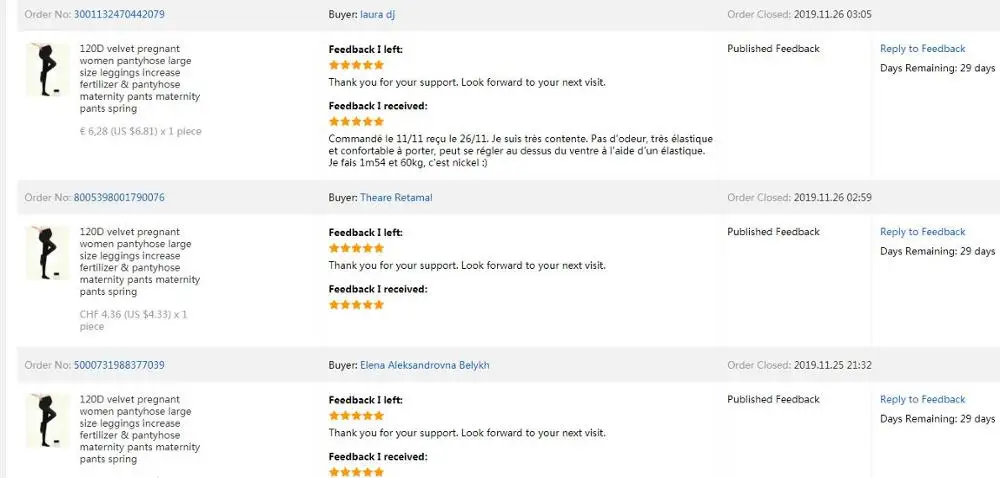View buyer laura dj's profile
The image size is (1000, 478).
tap(385, 14)
